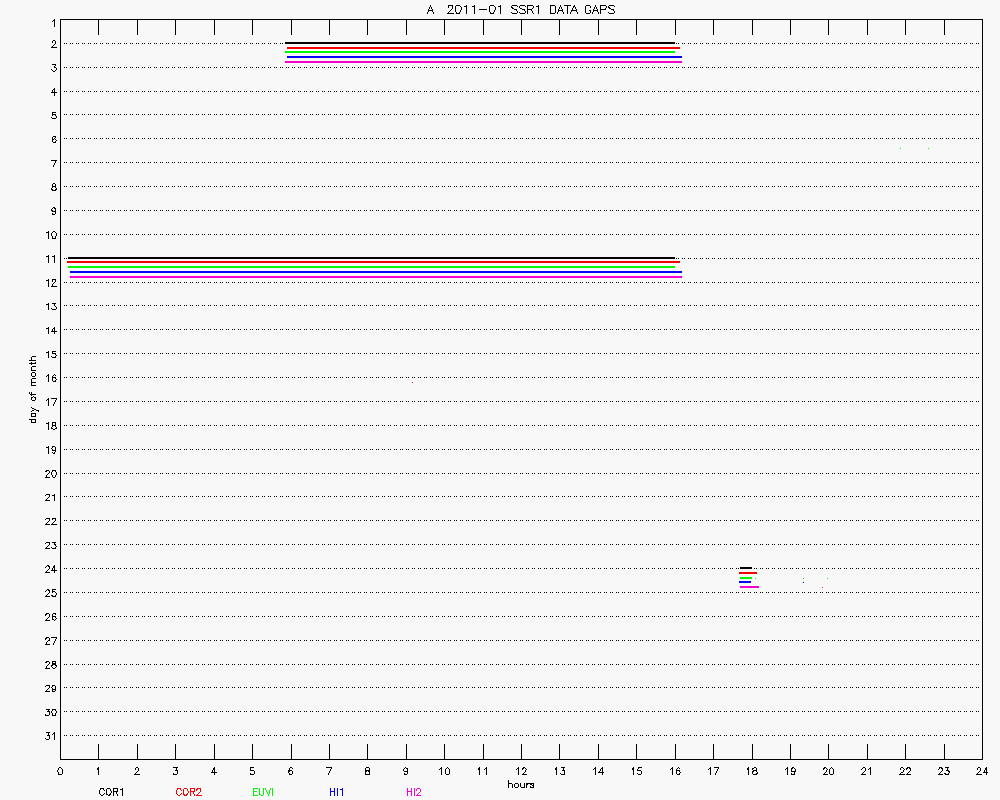Viewport: 1000px width, 800px height.
Task: Select the day 16 y-axis label
Action: point(49,378)
